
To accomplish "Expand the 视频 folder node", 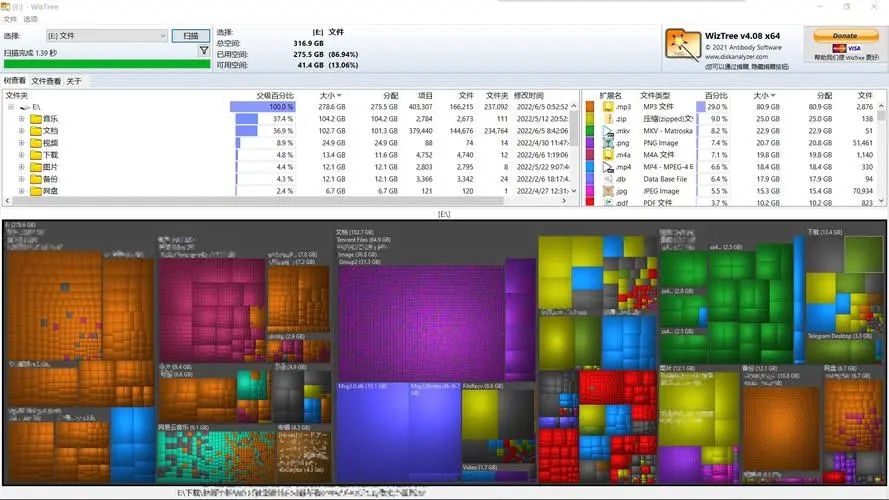I will pyautogui.click(x=22, y=143).
